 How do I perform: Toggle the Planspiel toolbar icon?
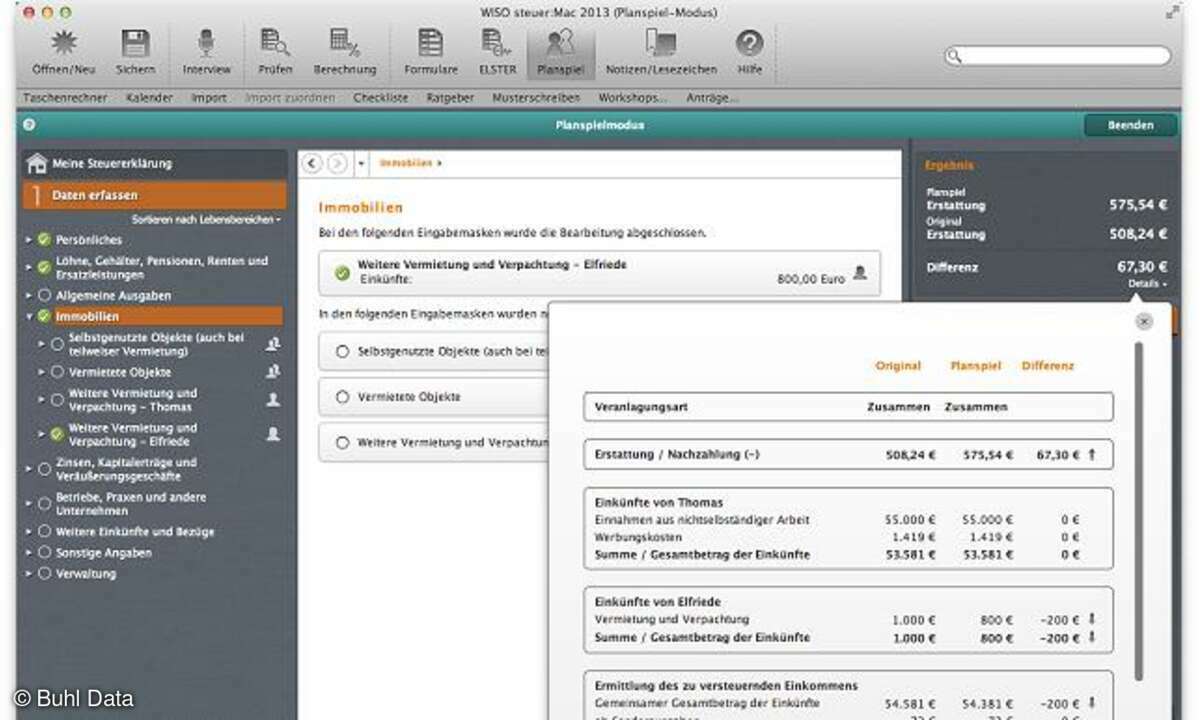[561, 44]
